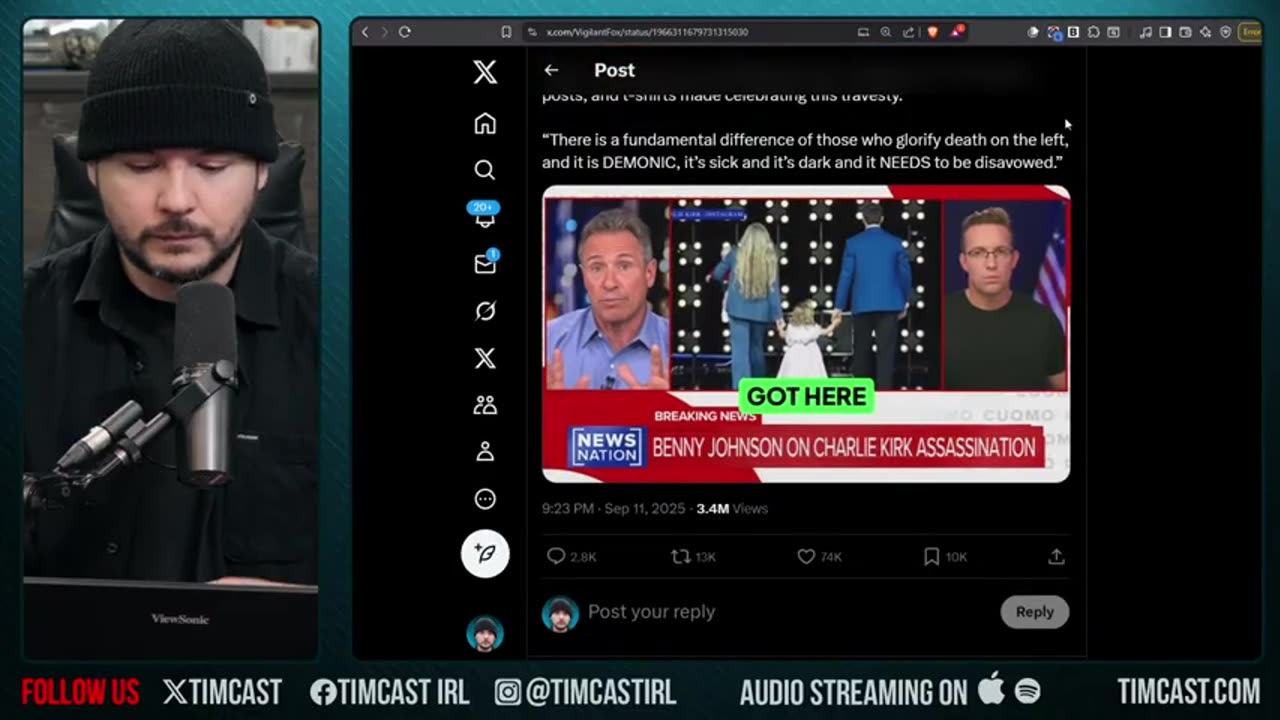Open Premium X icon below Grok
This screenshot has height=720, width=1280.
click(485, 358)
